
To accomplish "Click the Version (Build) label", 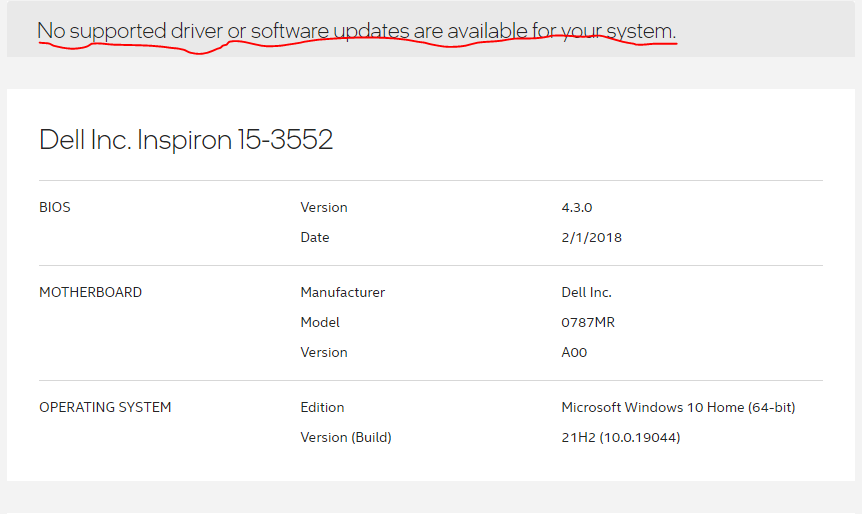I will (x=346, y=438).
